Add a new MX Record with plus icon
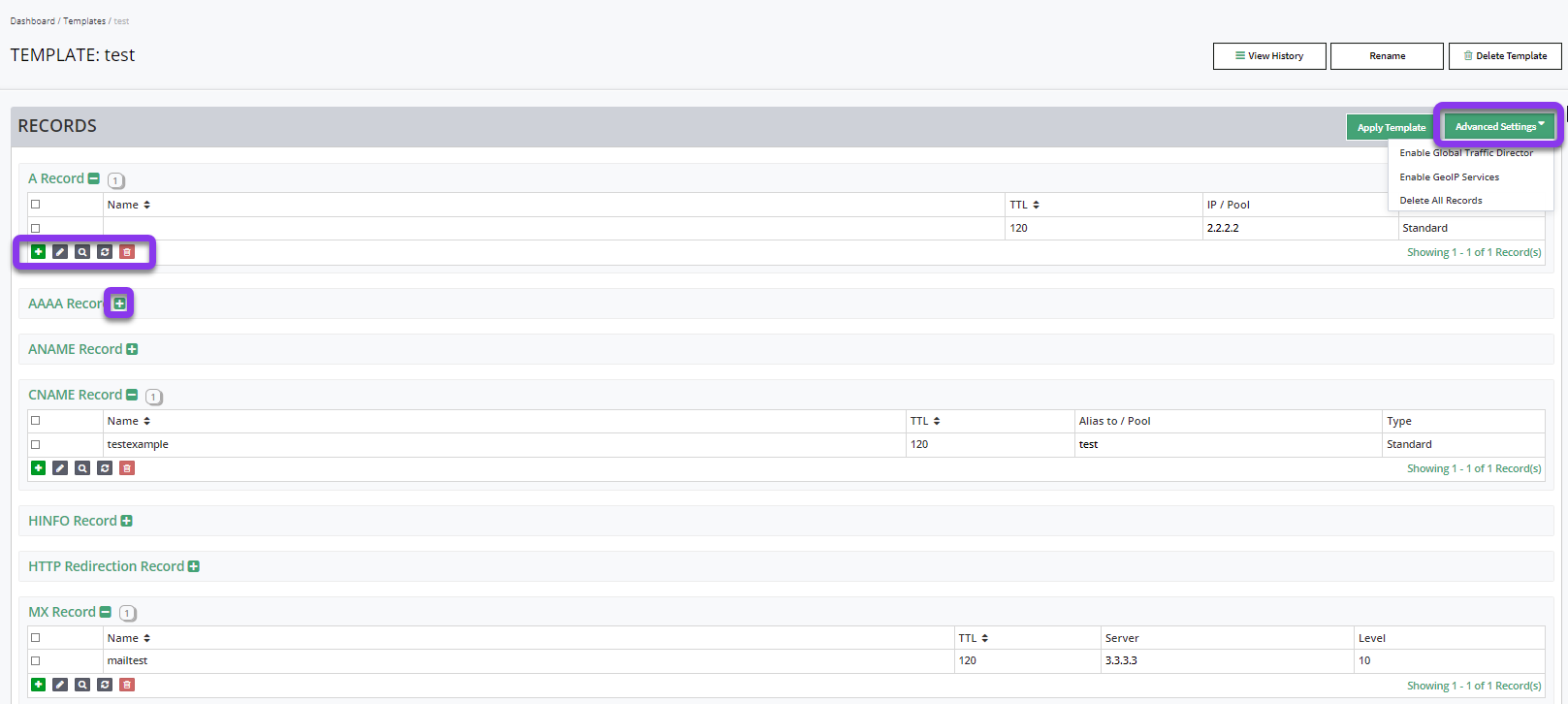 pyautogui.click(x=39, y=685)
